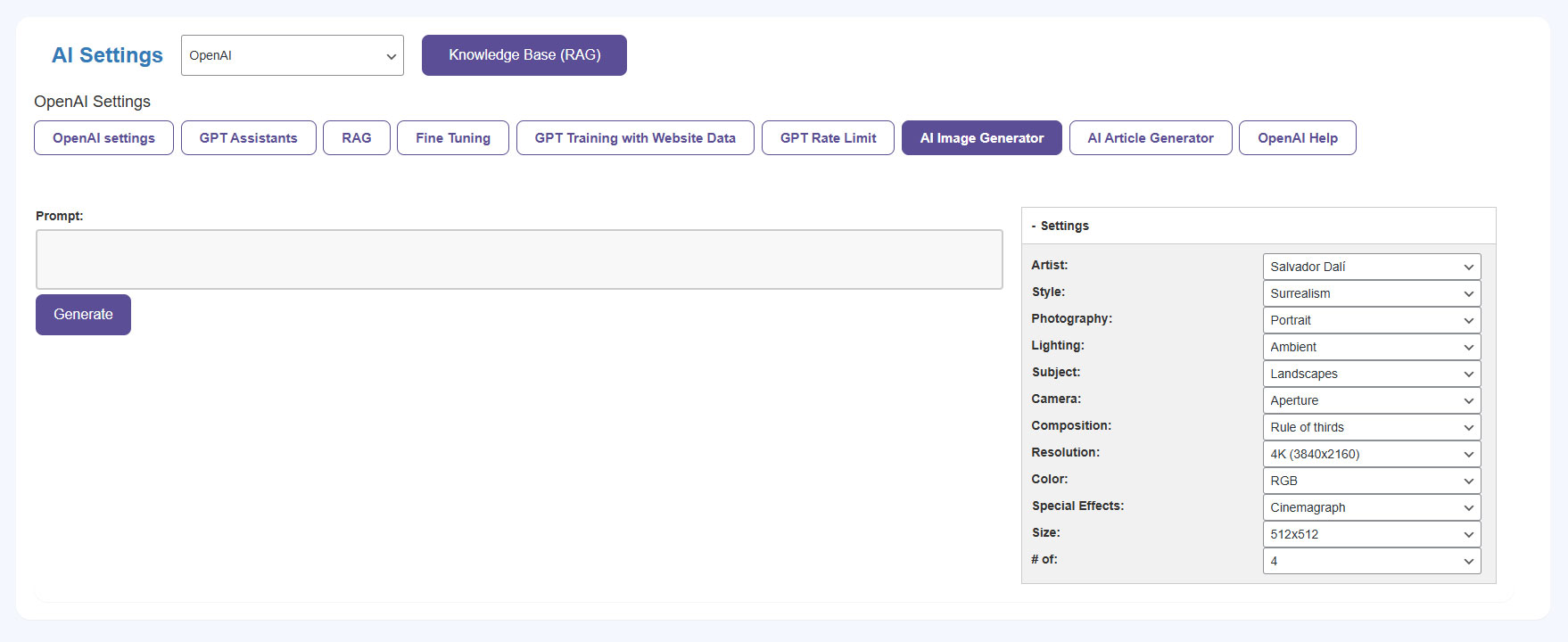Expand the Lighting dropdown set to Ambient
The height and width of the screenshot is (642, 1568).
(x=1371, y=347)
